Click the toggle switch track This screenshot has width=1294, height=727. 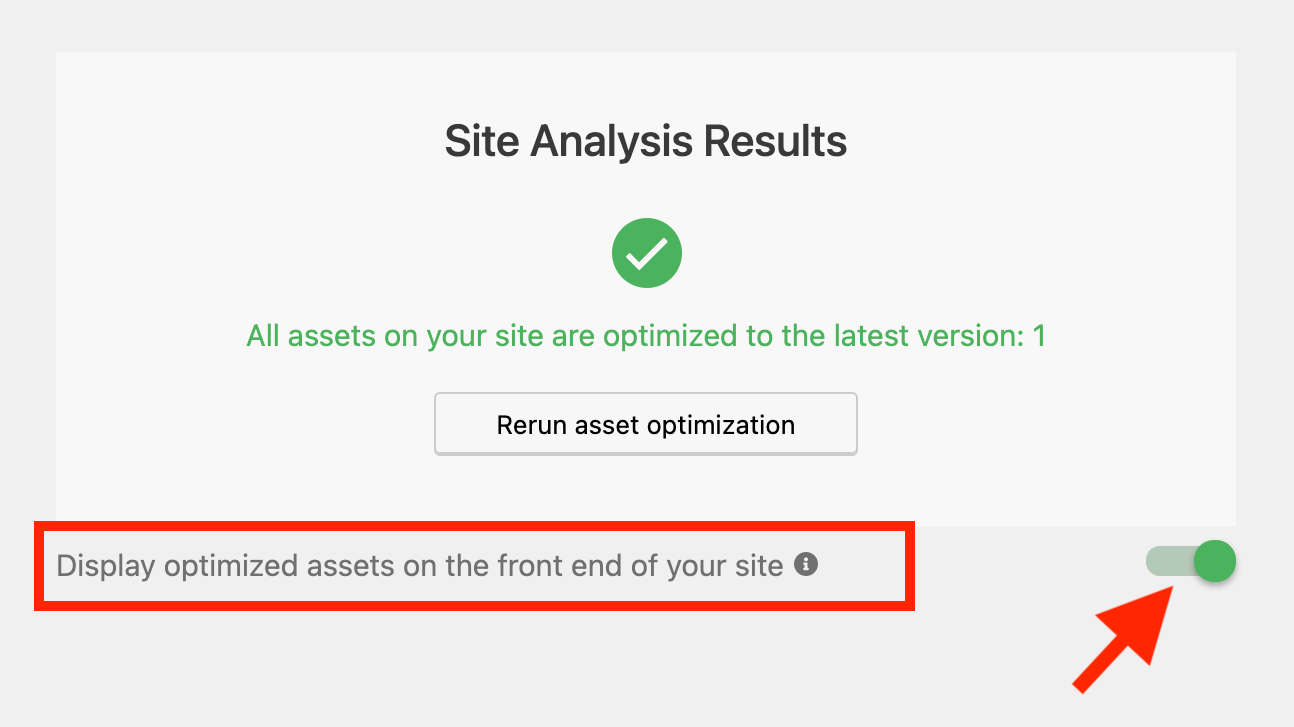(x=1175, y=561)
